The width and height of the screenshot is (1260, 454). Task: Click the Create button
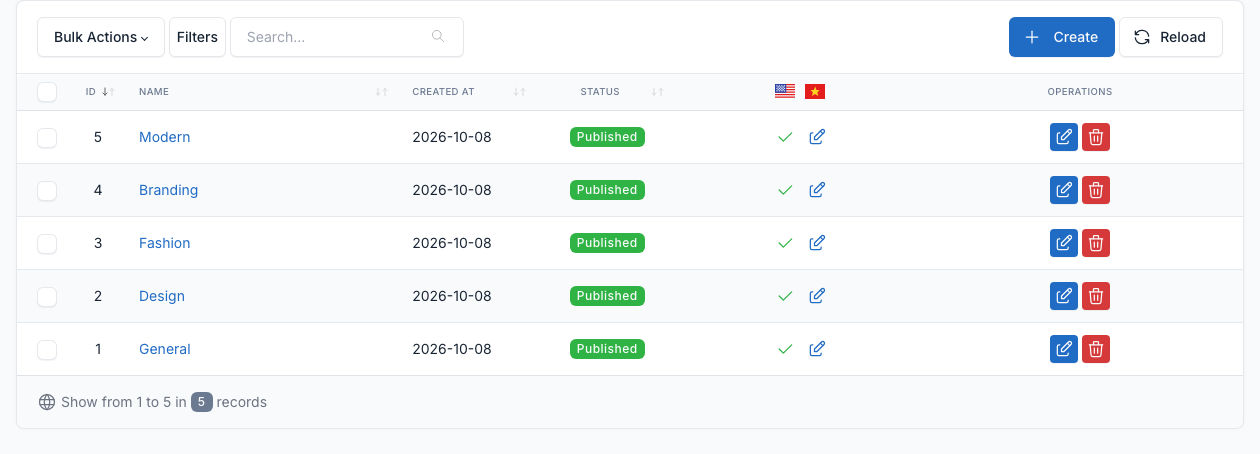coord(1061,37)
